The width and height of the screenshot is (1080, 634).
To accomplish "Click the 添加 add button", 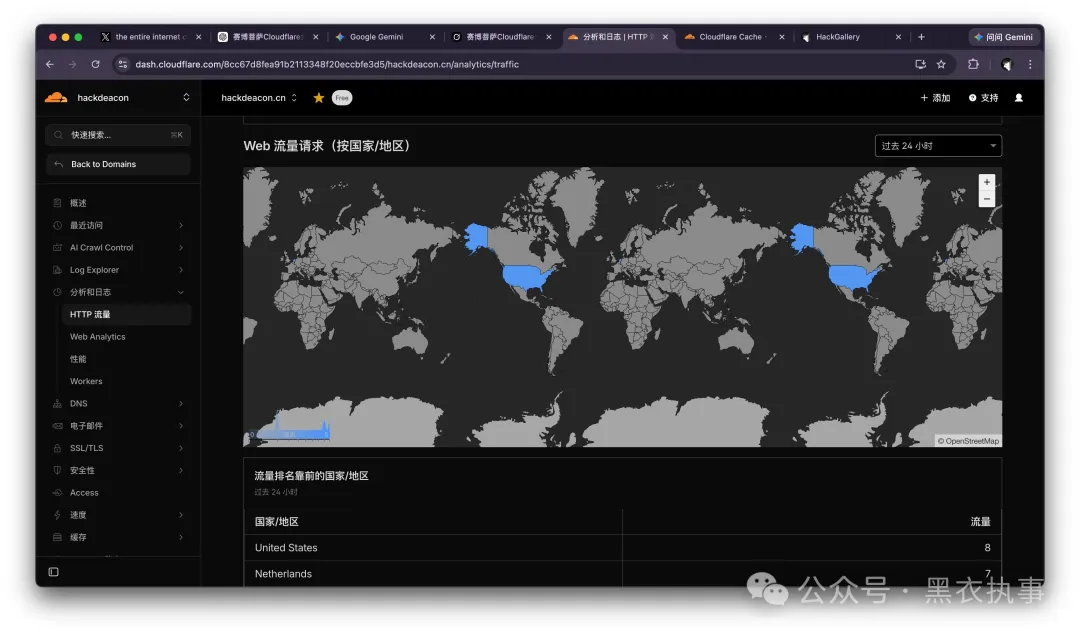I will pos(935,98).
